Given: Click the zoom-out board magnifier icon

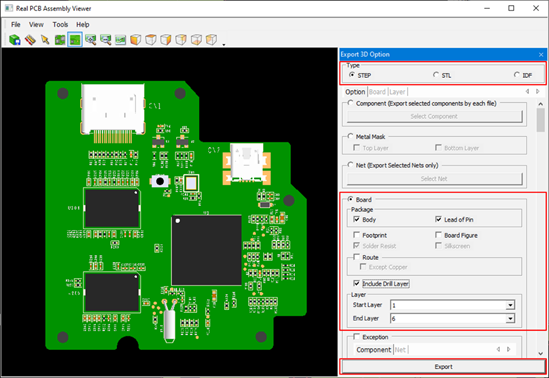Looking at the screenshot, I should click(x=105, y=40).
